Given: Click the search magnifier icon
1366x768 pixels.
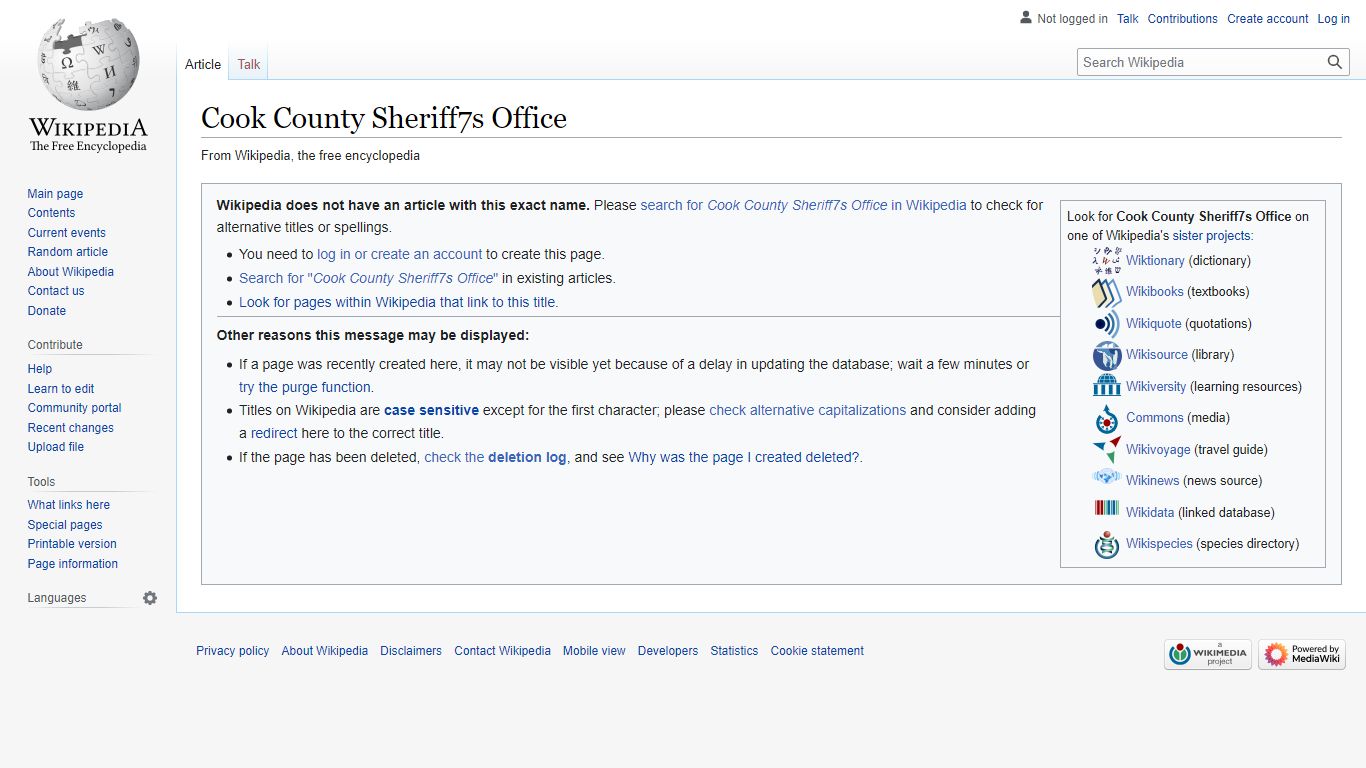Looking at the screenshot, I should click(1335, 62).
